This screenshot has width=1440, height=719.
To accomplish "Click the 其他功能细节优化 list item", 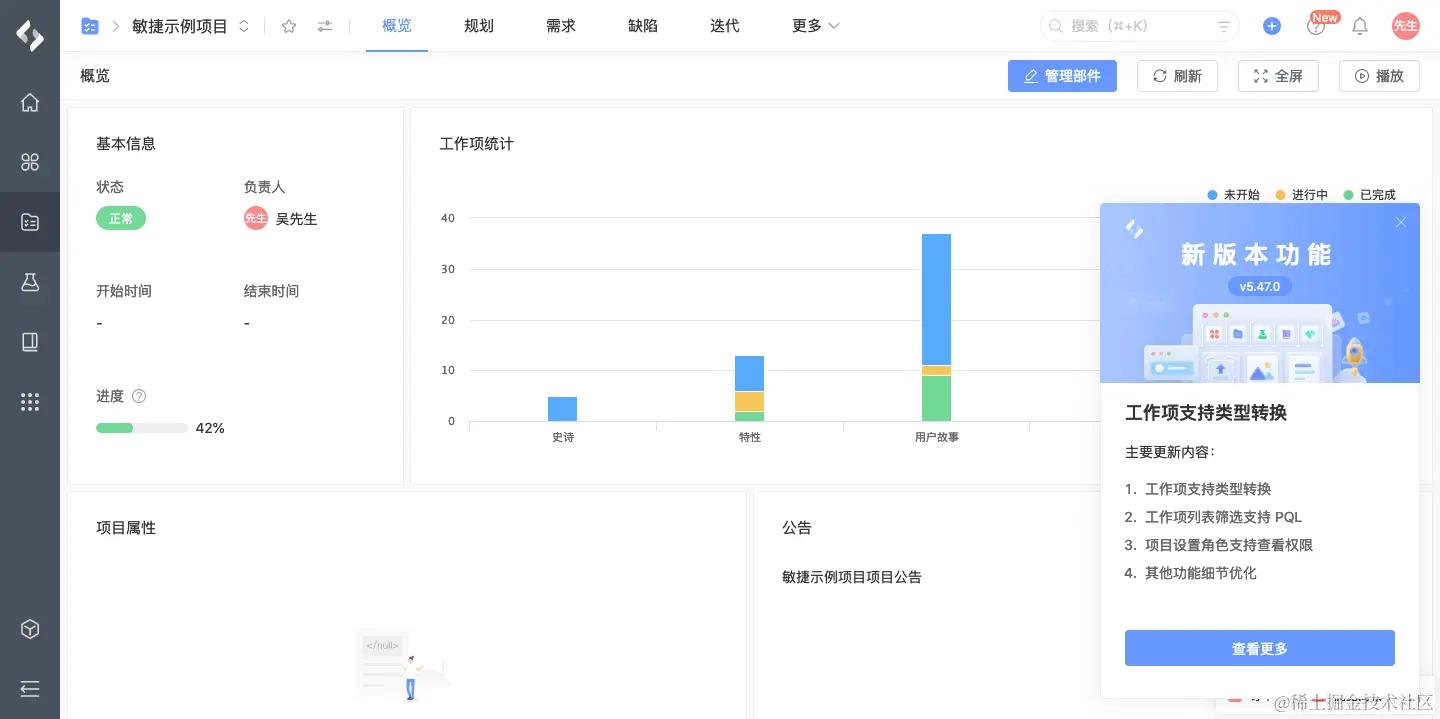I will [x=1201, y=573].
